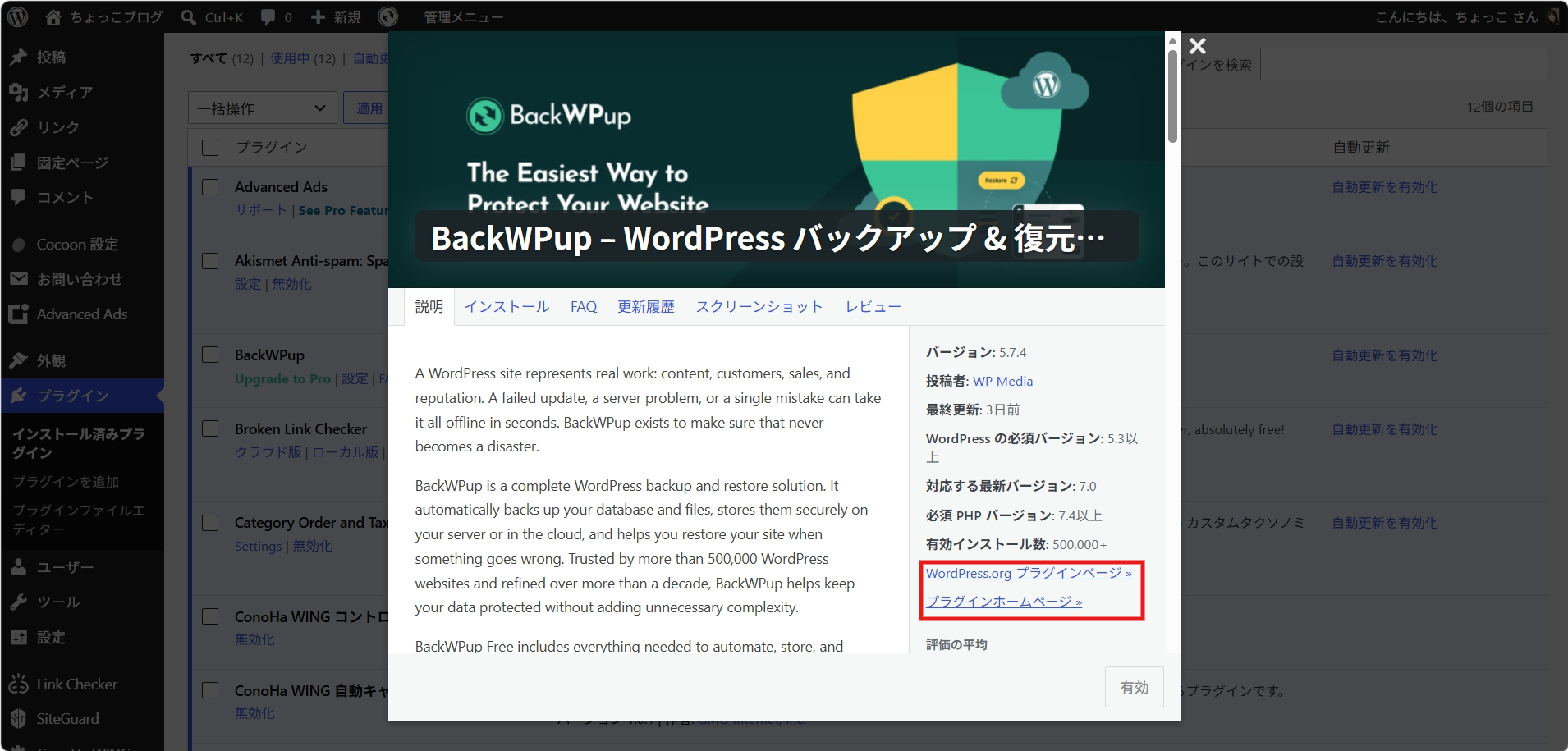This screenshot has height=751, width=1568.
Task: Click the WordPress logo in the admin bar
Action: coord(17,16)
